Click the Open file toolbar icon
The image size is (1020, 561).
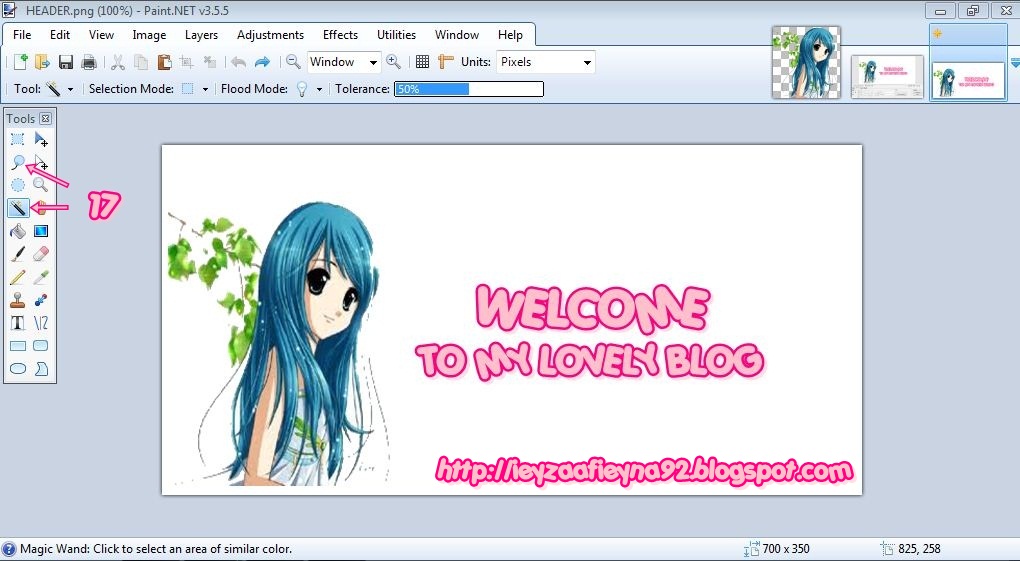[42, 62]
